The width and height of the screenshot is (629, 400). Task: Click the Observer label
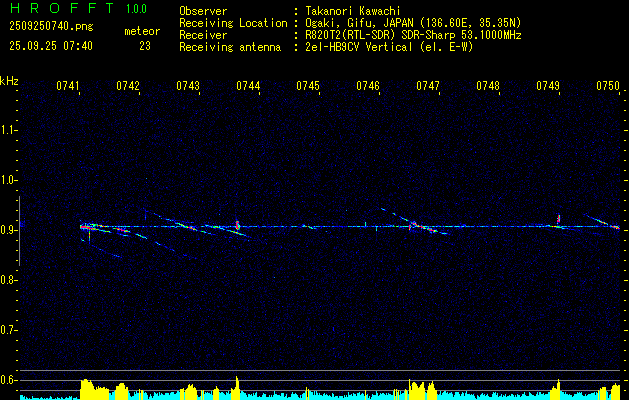pos(203,11)
